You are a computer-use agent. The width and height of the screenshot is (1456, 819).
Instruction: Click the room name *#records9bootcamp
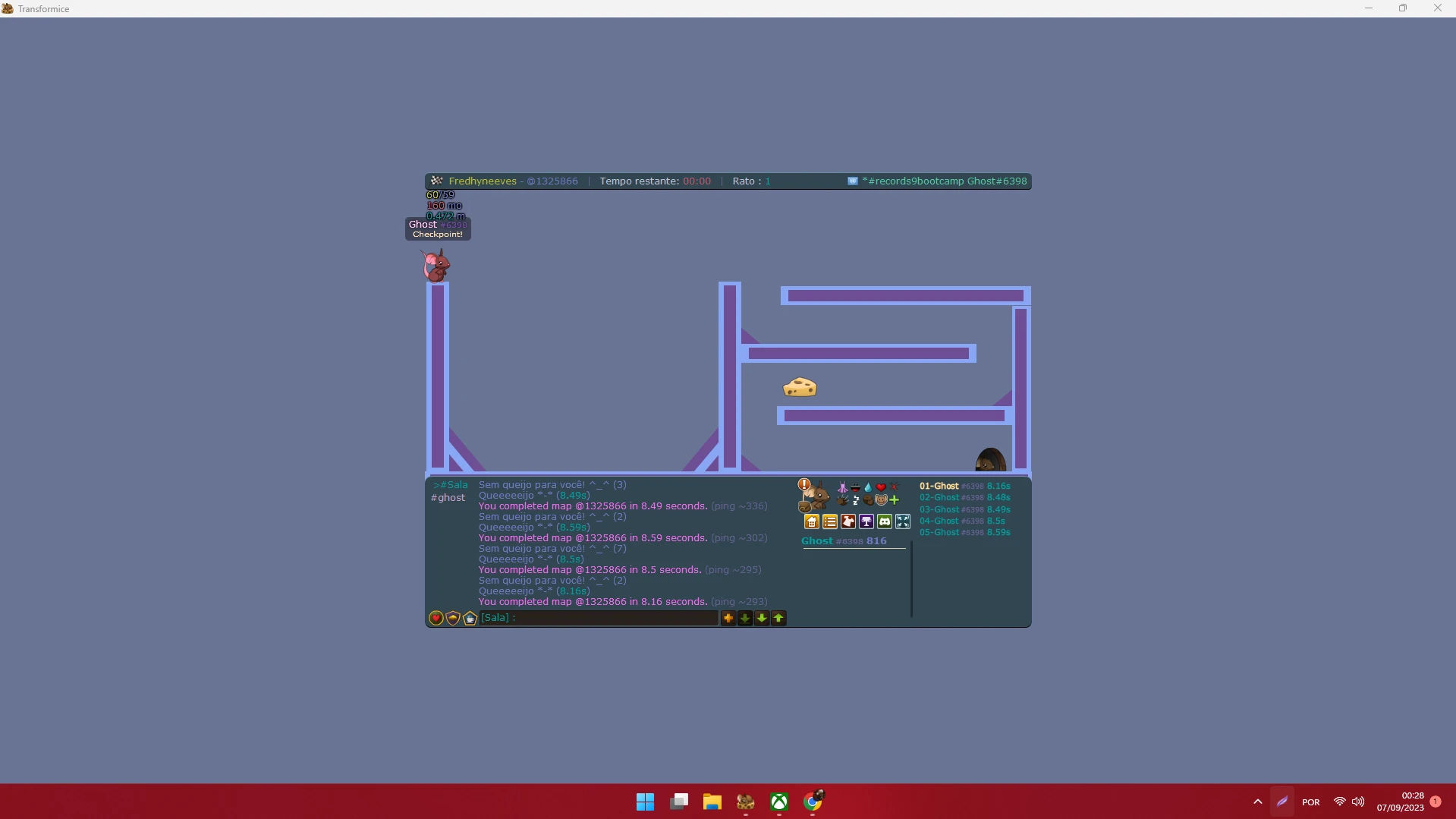tap(913, 181)
